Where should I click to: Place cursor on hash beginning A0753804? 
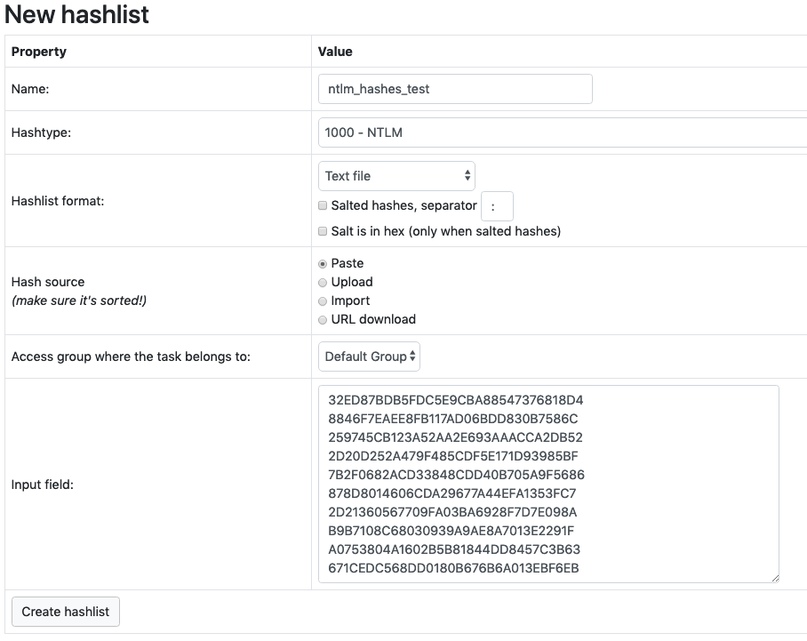[454, 550]
